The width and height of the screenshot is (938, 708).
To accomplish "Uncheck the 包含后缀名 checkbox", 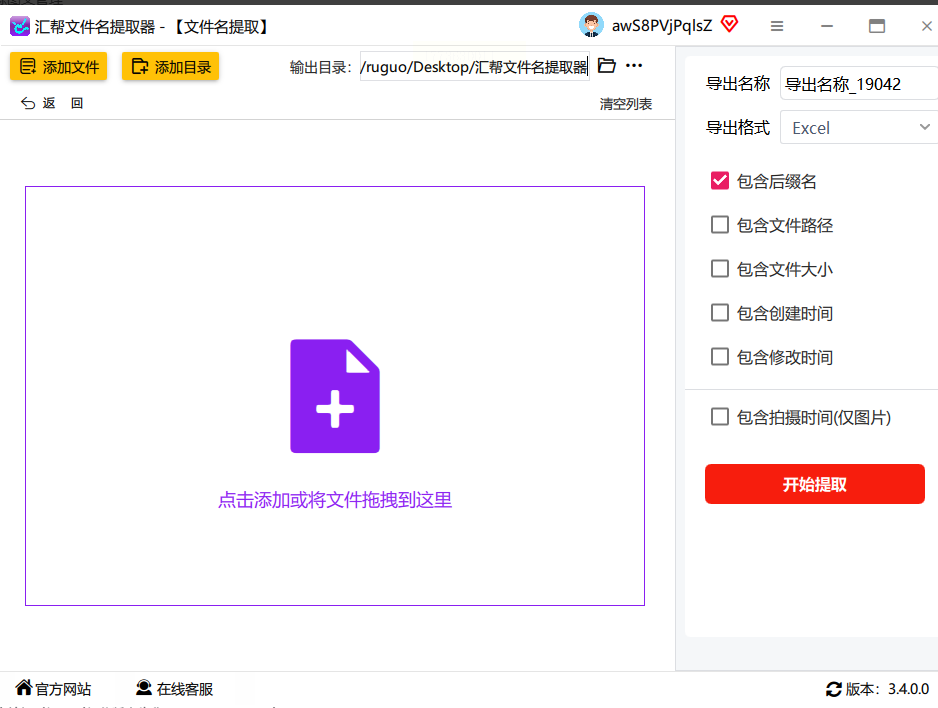I will click(x=719, y=181).
